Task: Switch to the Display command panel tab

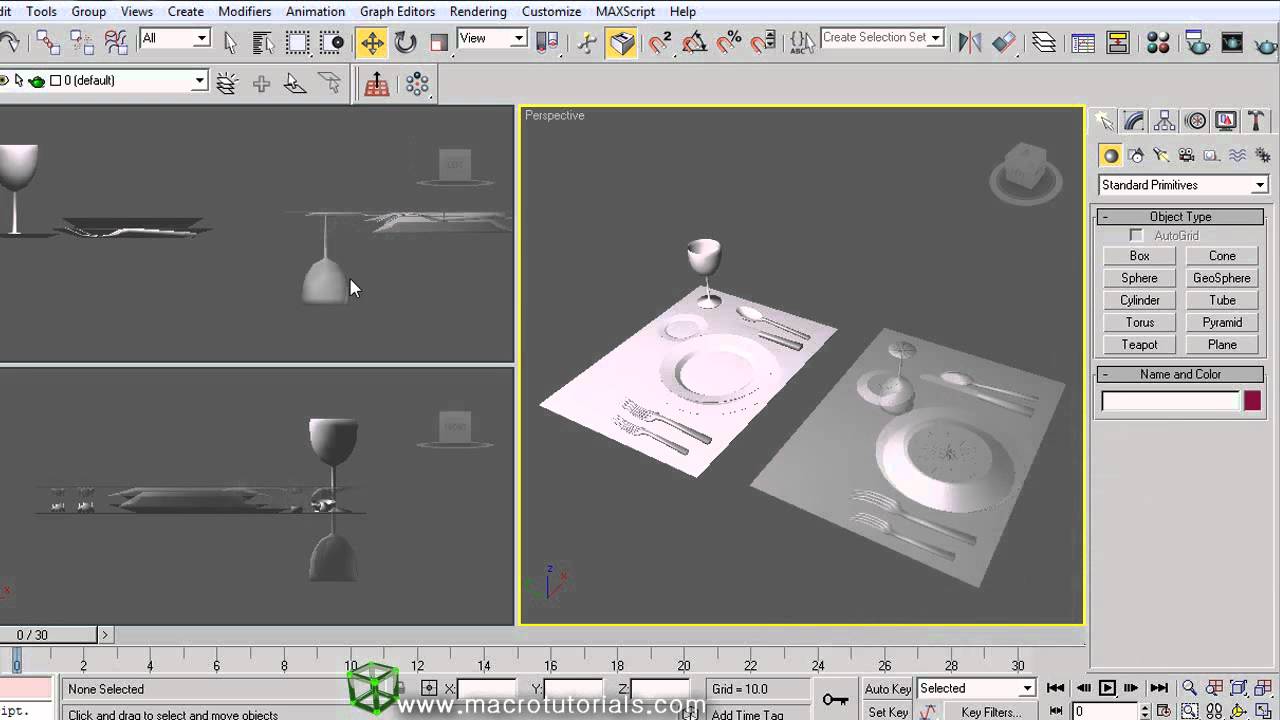Action: (1226, 121)
